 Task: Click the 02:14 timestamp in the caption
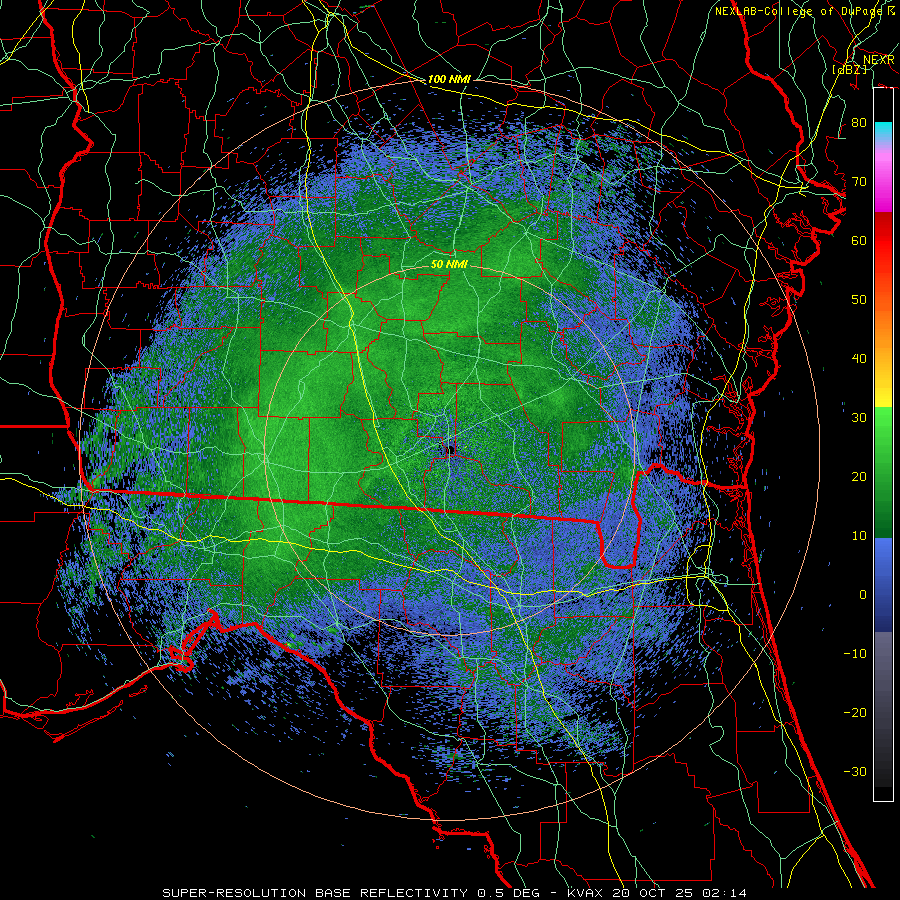tap(725, 893)
